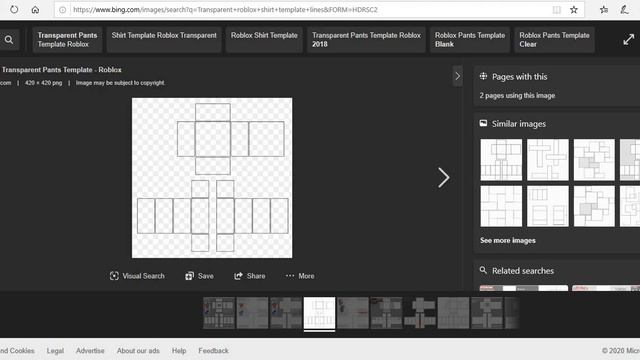Screen dimensions: 640x360
Task: Select Roblox Shirt Template suggestion
Action: [x=264, y=40]
